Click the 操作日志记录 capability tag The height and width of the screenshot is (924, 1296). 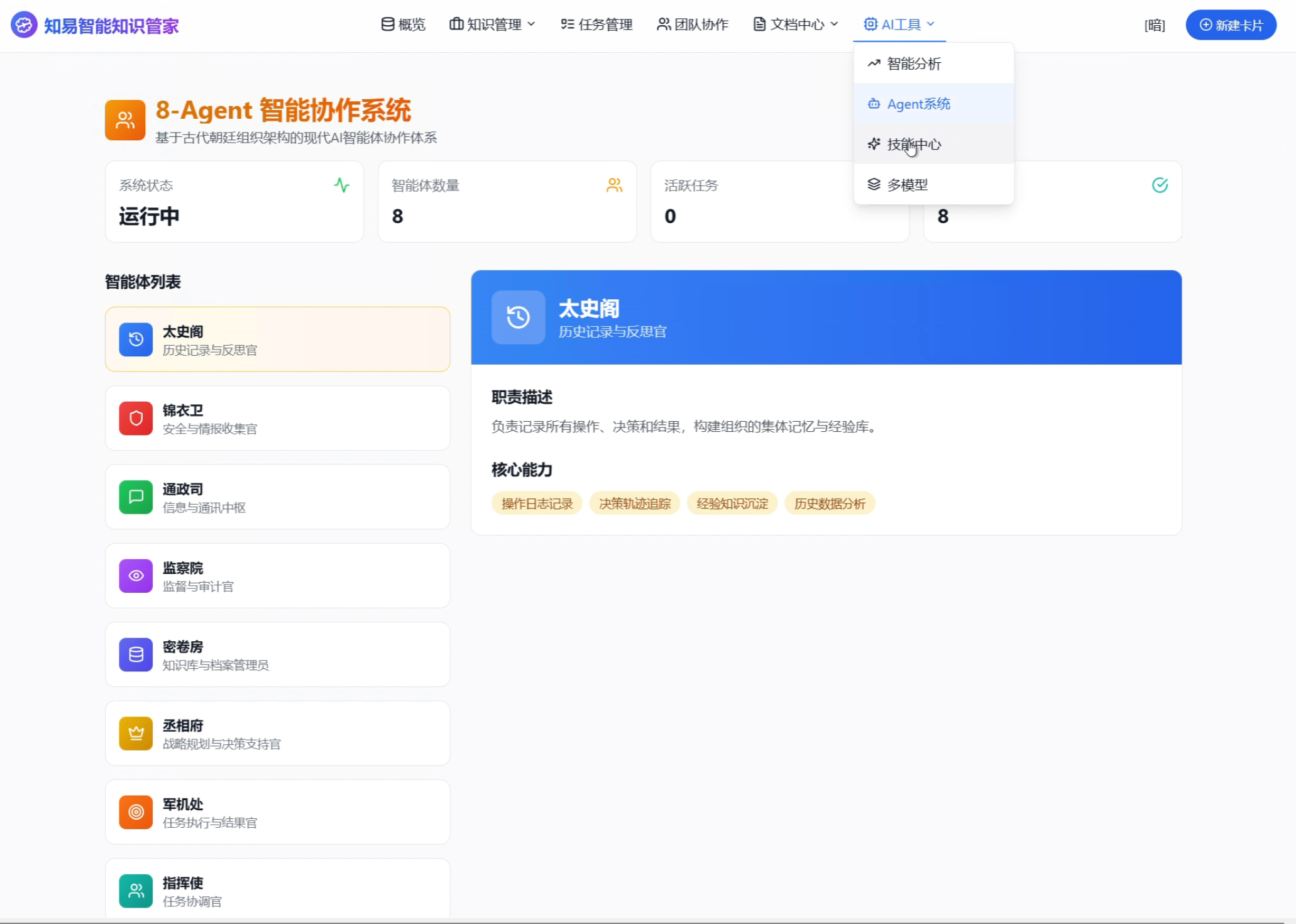coord(537,503)
